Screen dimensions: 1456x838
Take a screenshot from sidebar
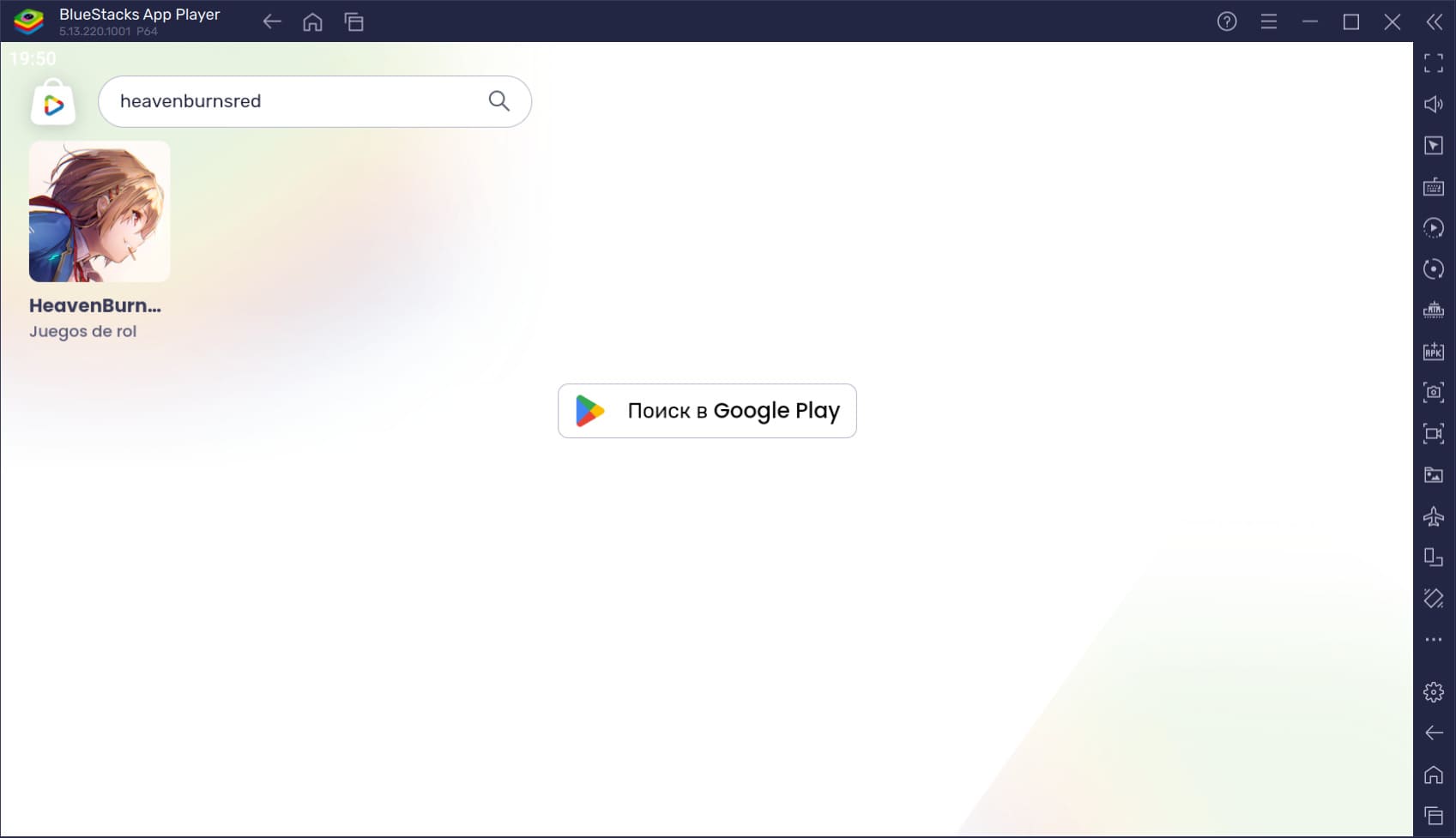pos(1434,392)
